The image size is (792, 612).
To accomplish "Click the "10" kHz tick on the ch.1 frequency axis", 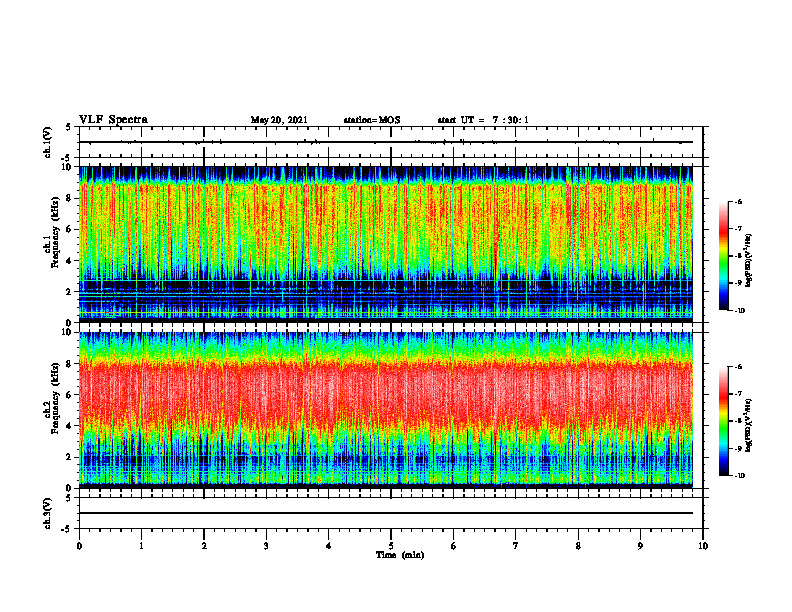I will coord(68,167).
